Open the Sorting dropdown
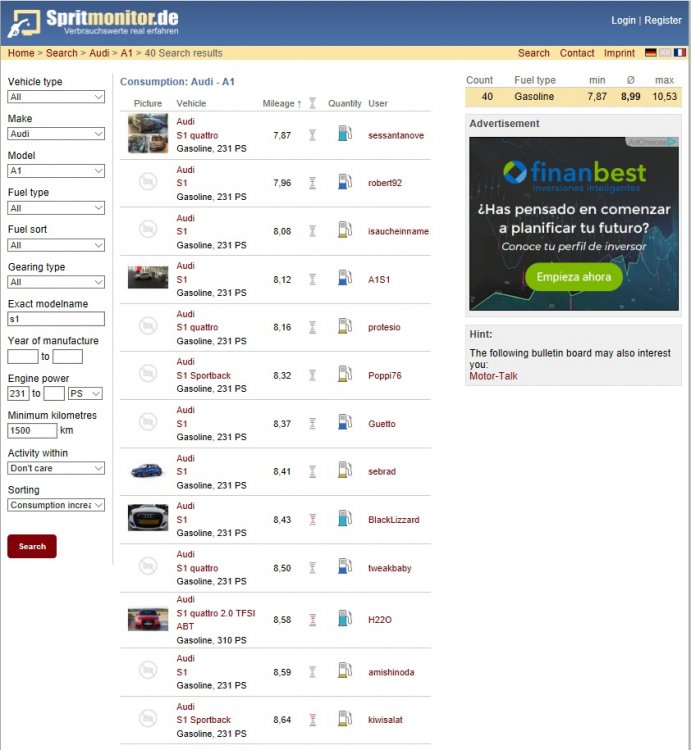691x750 pixels. pos(56,505)
